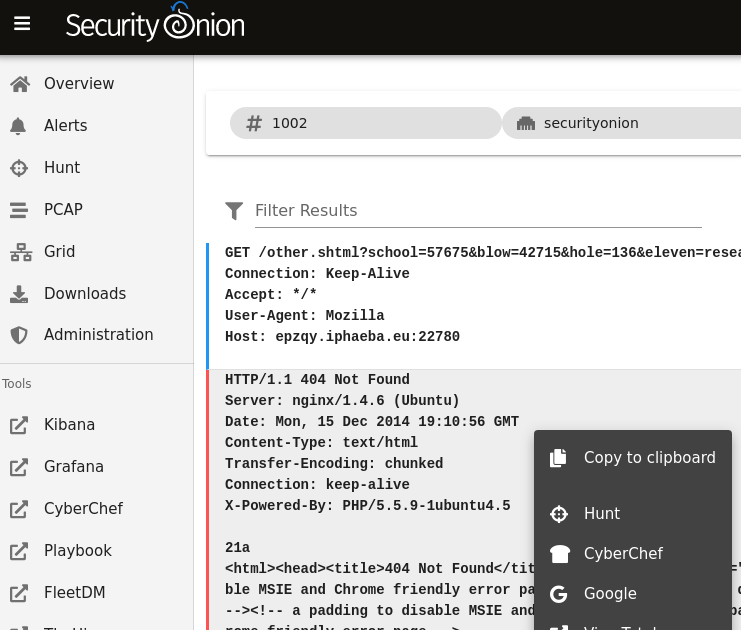Viewport: 741px width, 630px height.
Task: Click the GET /other.shtml request line
Action: pyautogui.click(x=483, y=252)
